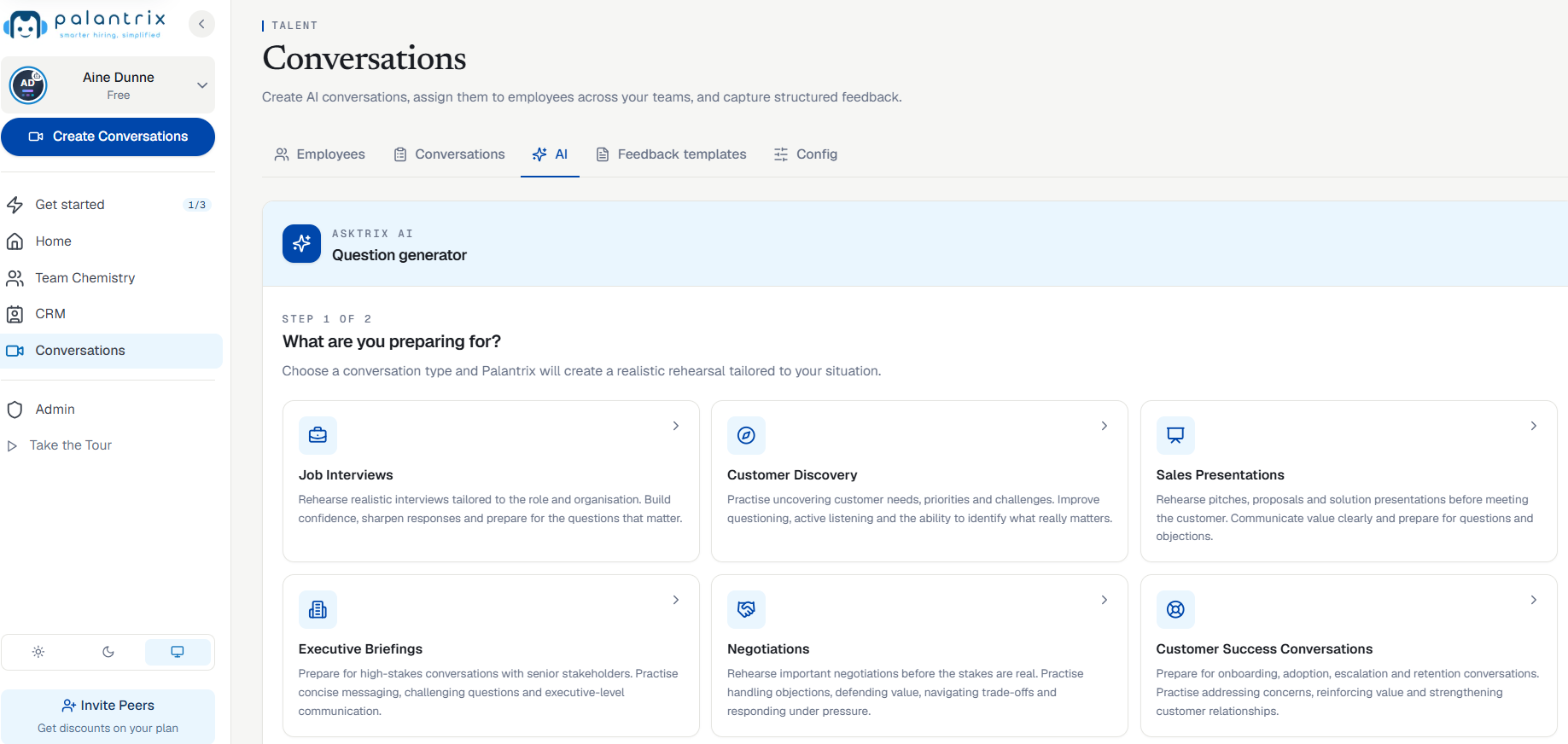Switch to dark theme with the moon toggle
Viewport: 1568px width, 744px height.
tap(108, 652)
